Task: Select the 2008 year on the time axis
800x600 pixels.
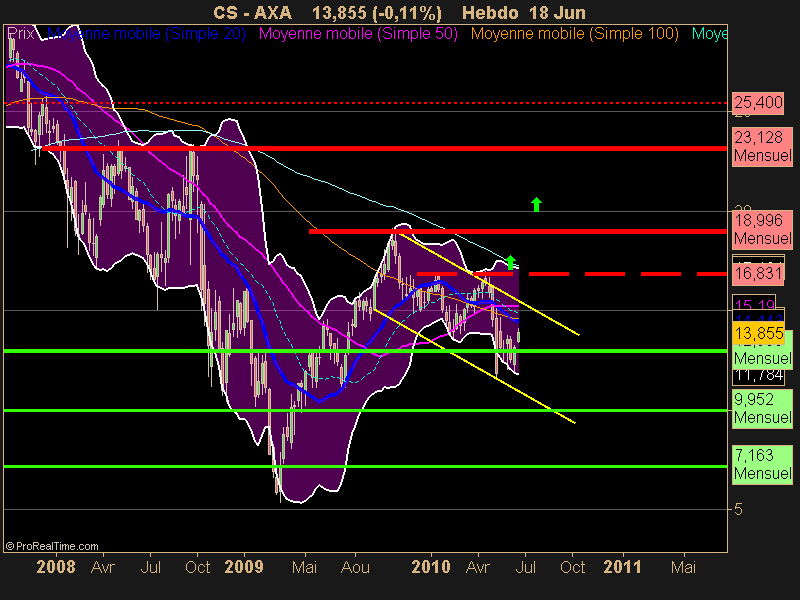Action: tap(56, 567)
